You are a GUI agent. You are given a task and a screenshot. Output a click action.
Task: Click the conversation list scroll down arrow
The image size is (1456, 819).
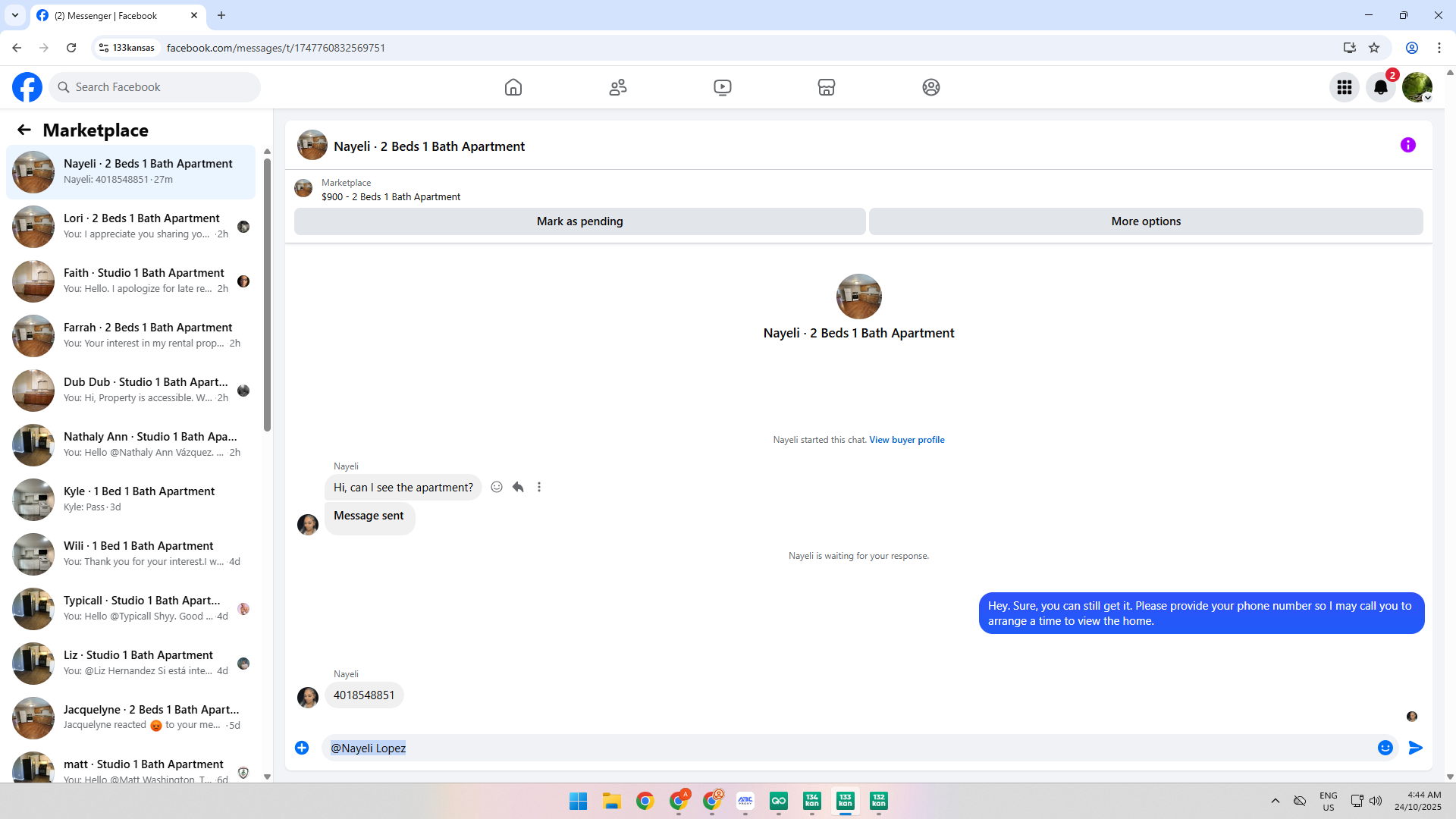click(x=267, y=777)
